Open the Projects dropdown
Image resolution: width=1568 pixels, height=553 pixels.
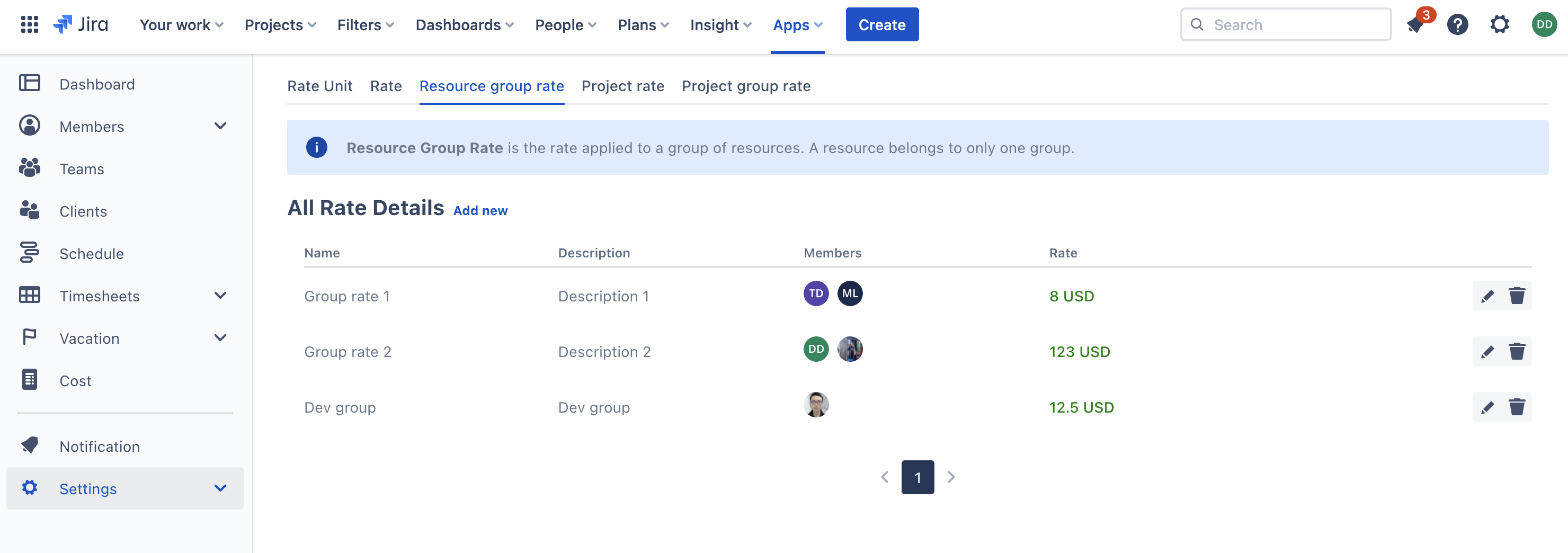coord(280,25)
